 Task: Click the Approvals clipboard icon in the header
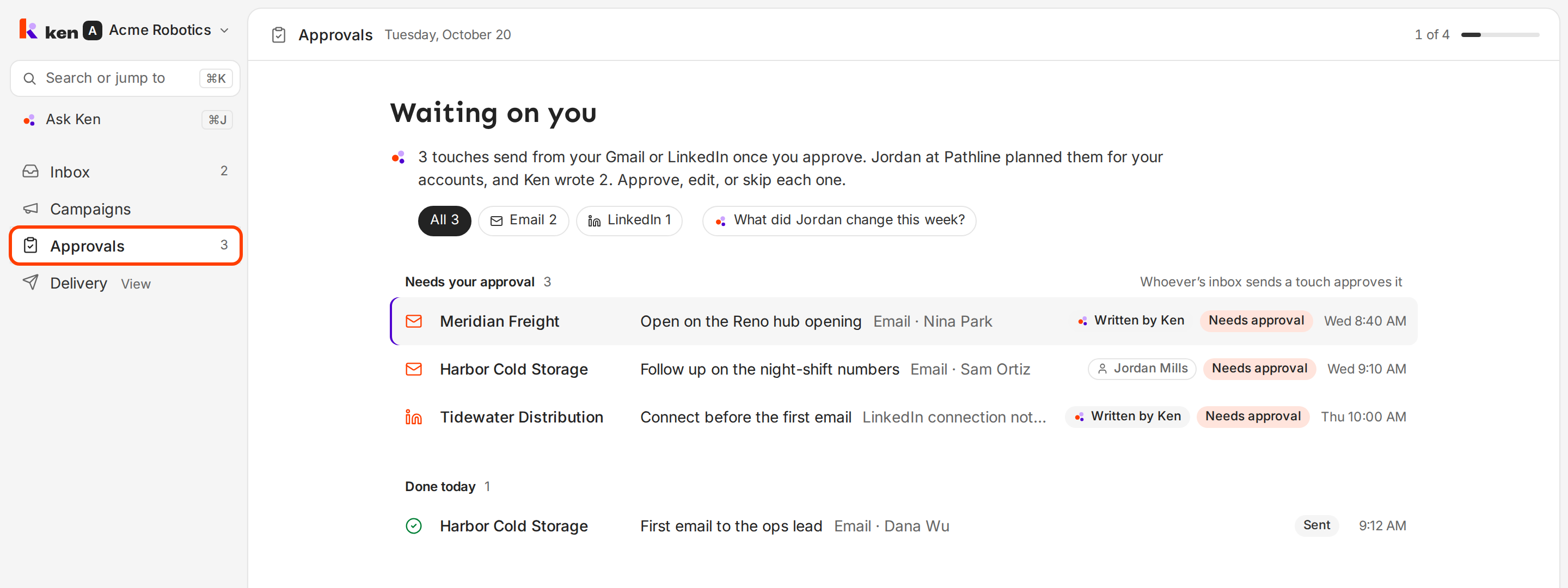tap(279, 35)
